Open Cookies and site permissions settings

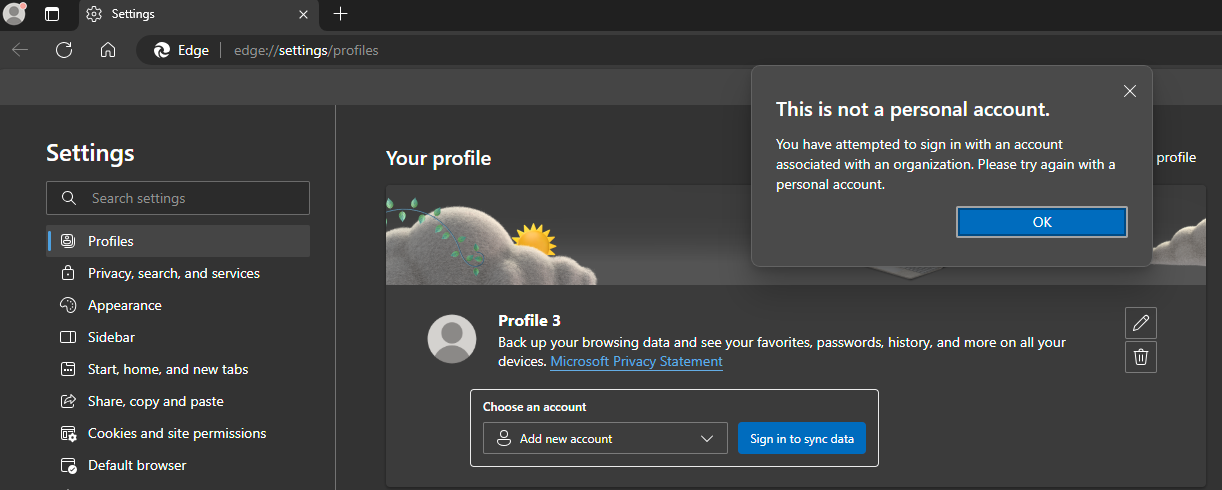(178, 433)
